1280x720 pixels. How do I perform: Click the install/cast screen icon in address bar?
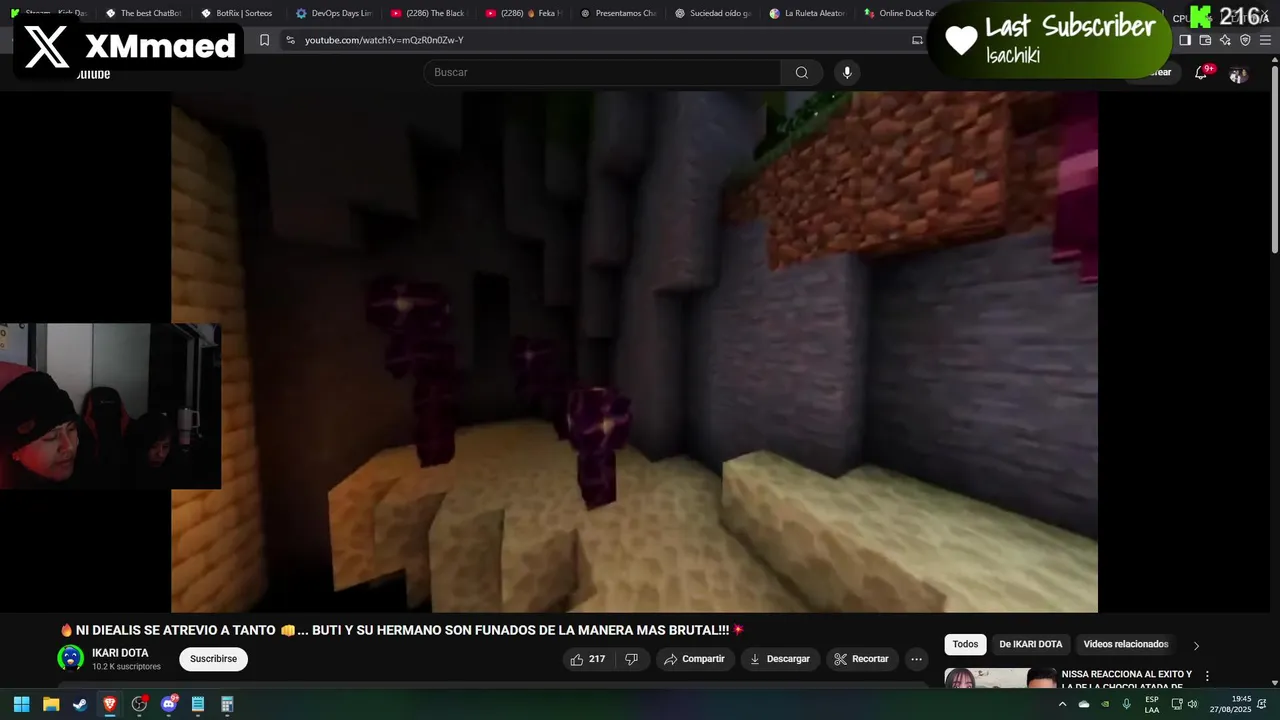coord(917,40)
